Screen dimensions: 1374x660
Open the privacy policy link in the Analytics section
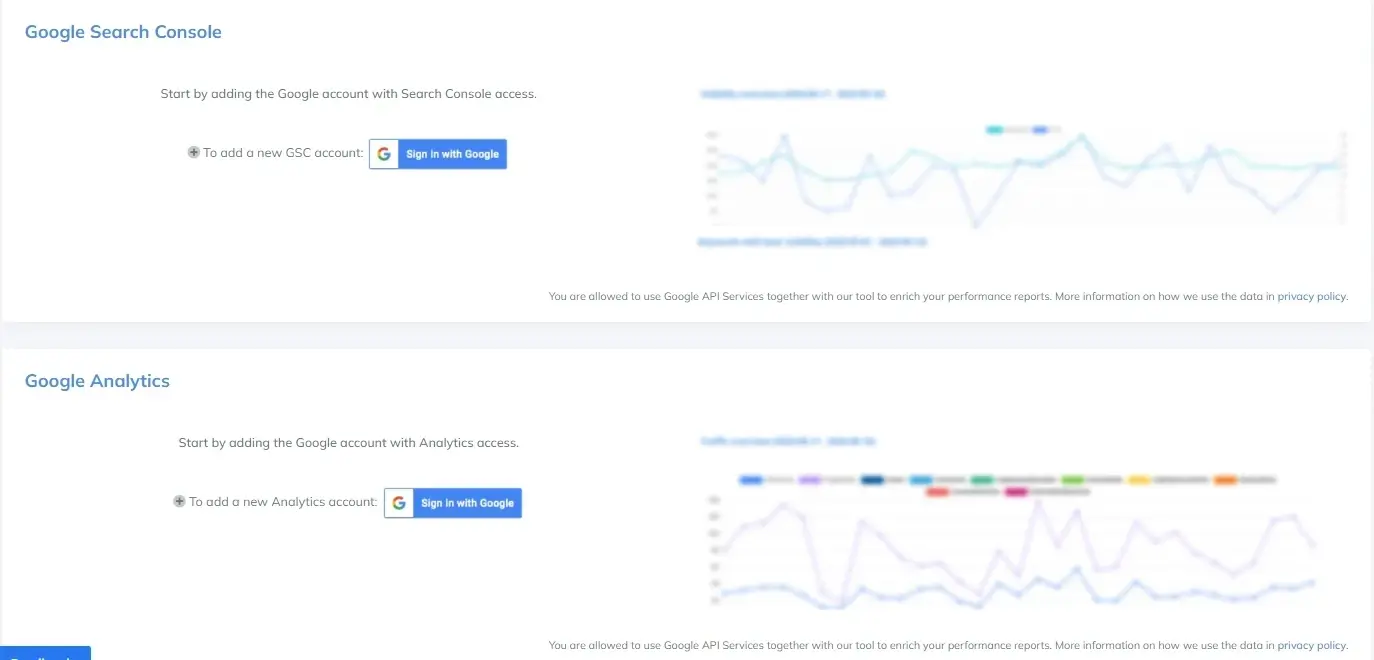(x=1311, y=645)
